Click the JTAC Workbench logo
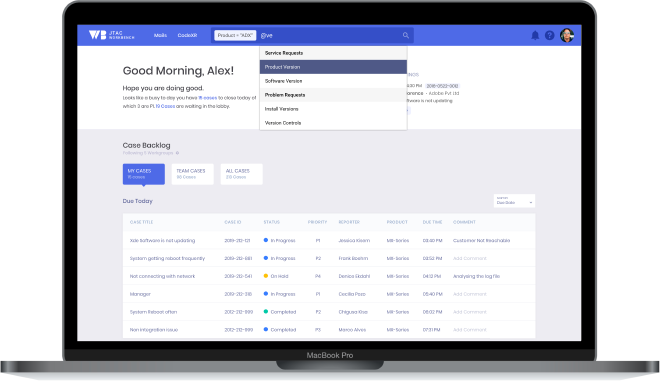 [x=112, y=35]
